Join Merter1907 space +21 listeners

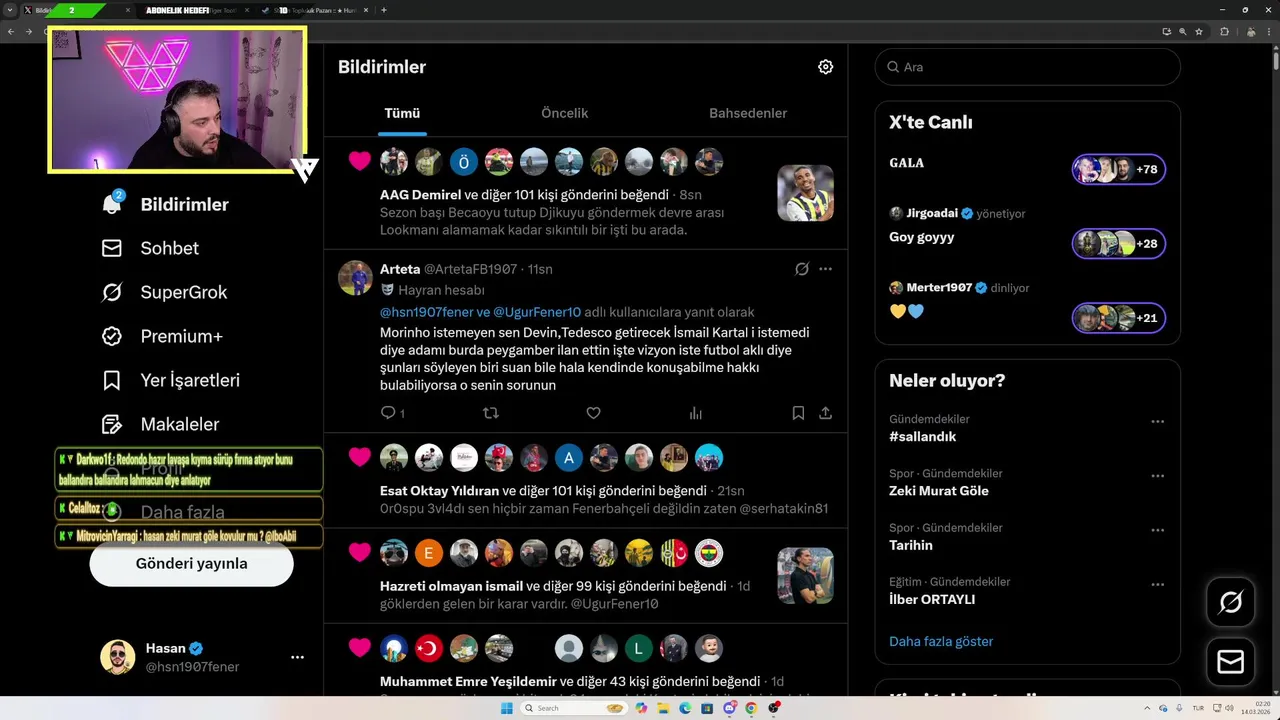click(x=1118, y=318)
